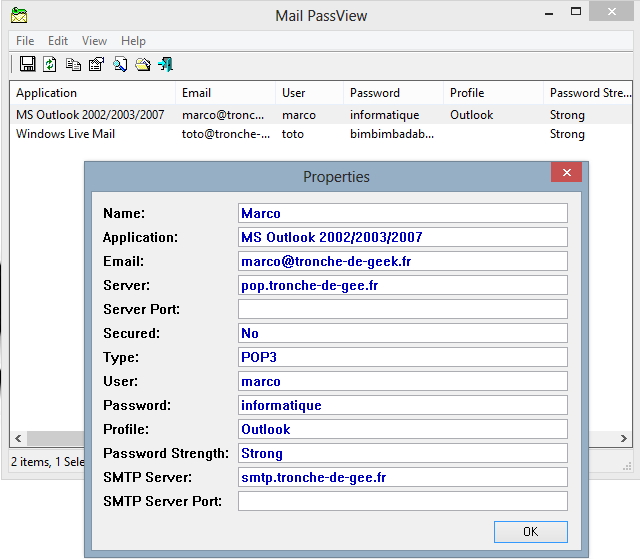Click the horizontal scrollbar left arrow
The height and width of the screenshot is (559, 640).
click(x=18, y=439)
